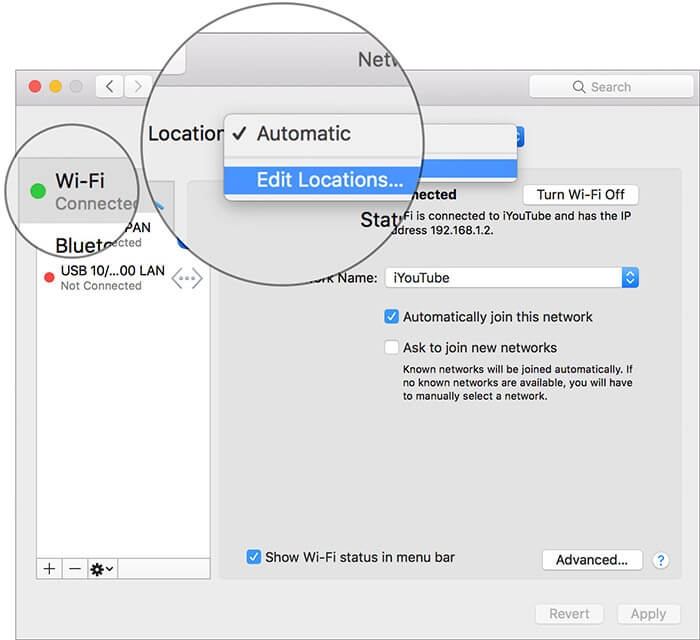Image resolution: width=700 pixels, height=640 pixels.
Task: Enable Ask to join new networks
Action: point(391,347)
